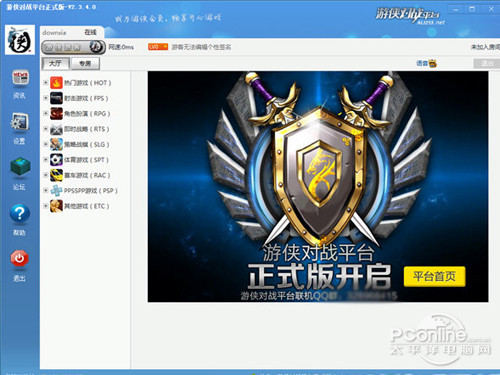Switch to the 大厅 lobby tab

click(x=56, y=63)
